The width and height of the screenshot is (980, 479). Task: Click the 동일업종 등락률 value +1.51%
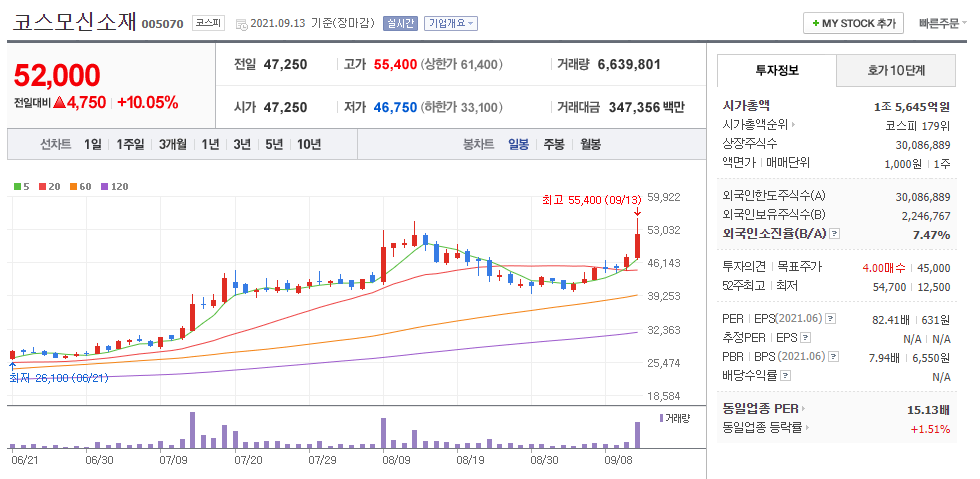pos(930,429)
